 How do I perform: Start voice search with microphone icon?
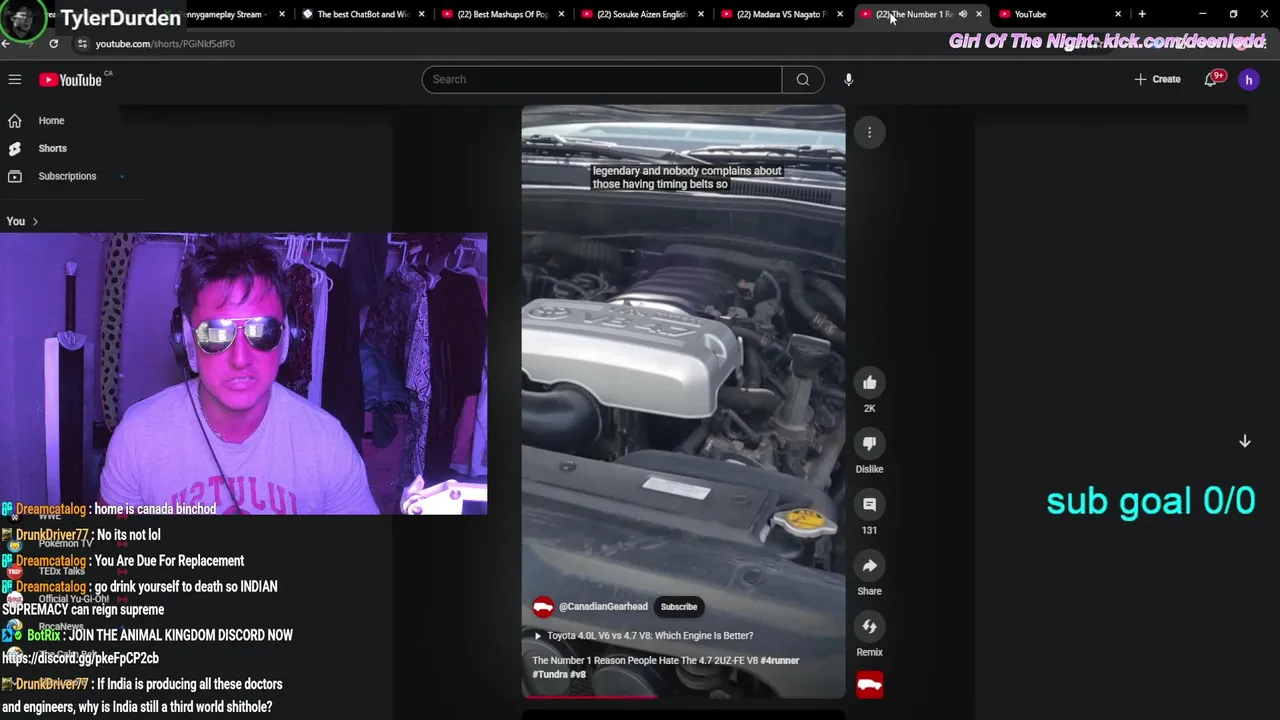click(849, 79)
